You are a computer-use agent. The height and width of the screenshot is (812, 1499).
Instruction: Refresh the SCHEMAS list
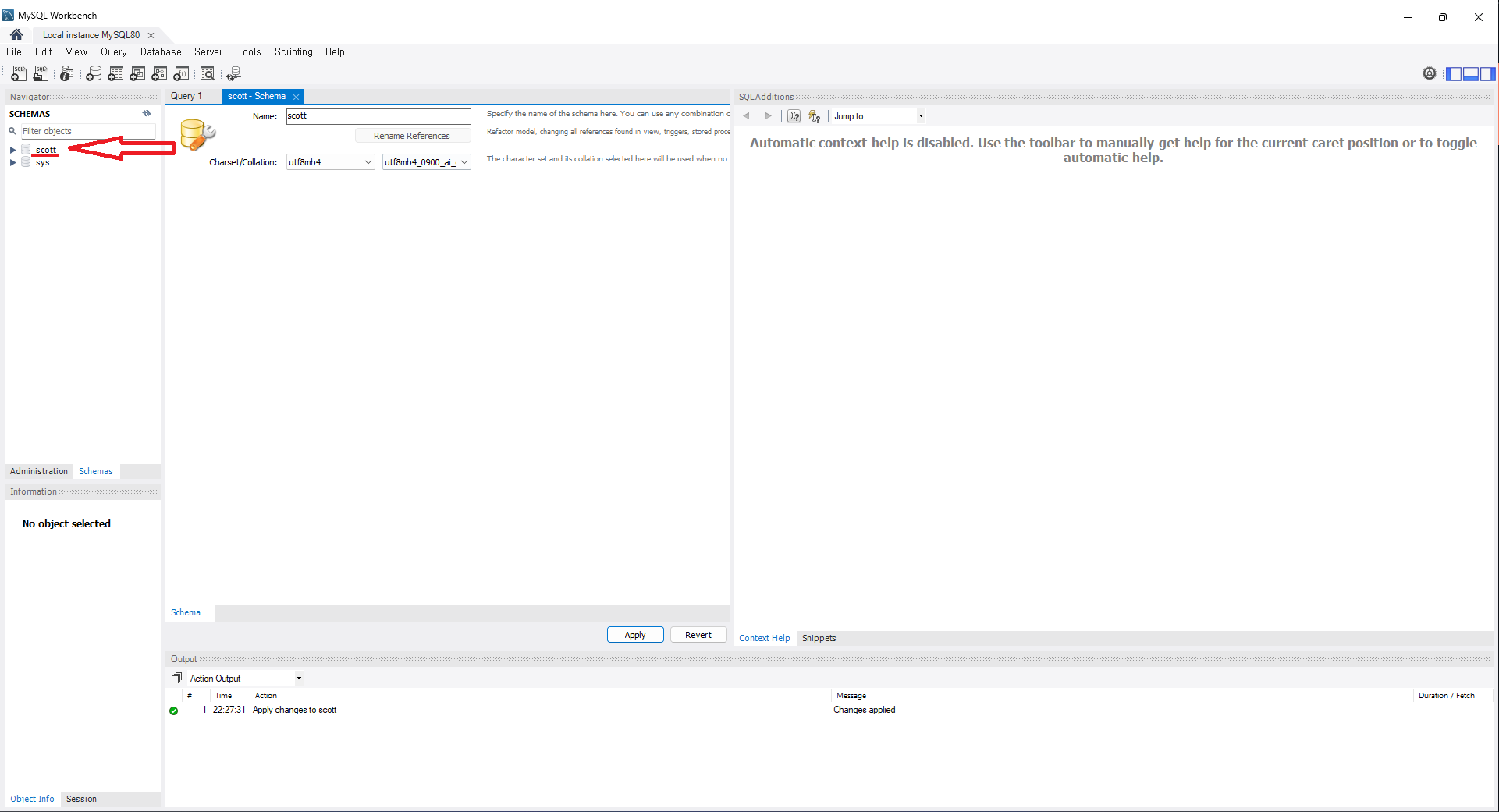(147, 113)
